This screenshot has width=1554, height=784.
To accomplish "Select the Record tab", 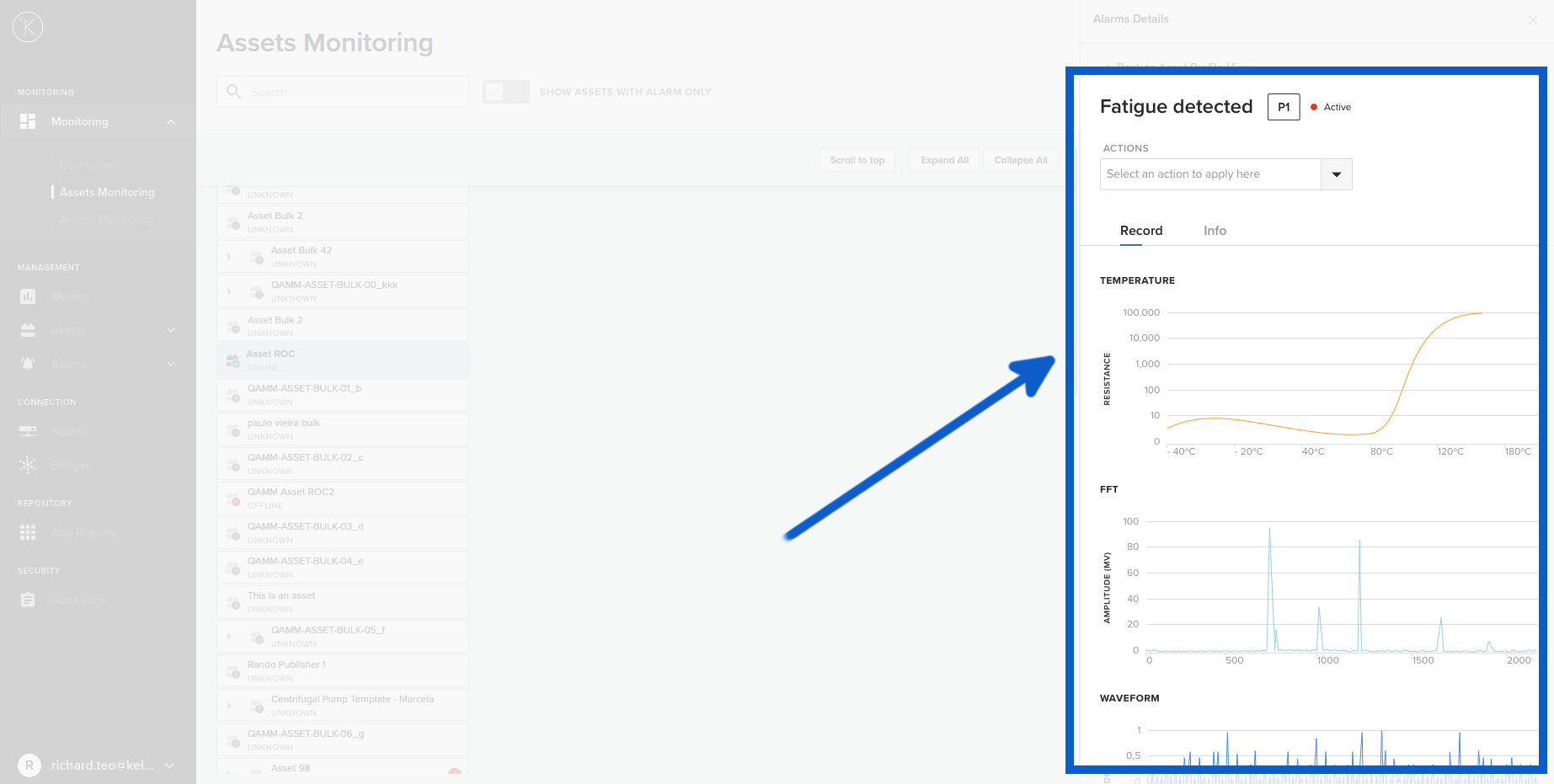I will point(1140,231).
